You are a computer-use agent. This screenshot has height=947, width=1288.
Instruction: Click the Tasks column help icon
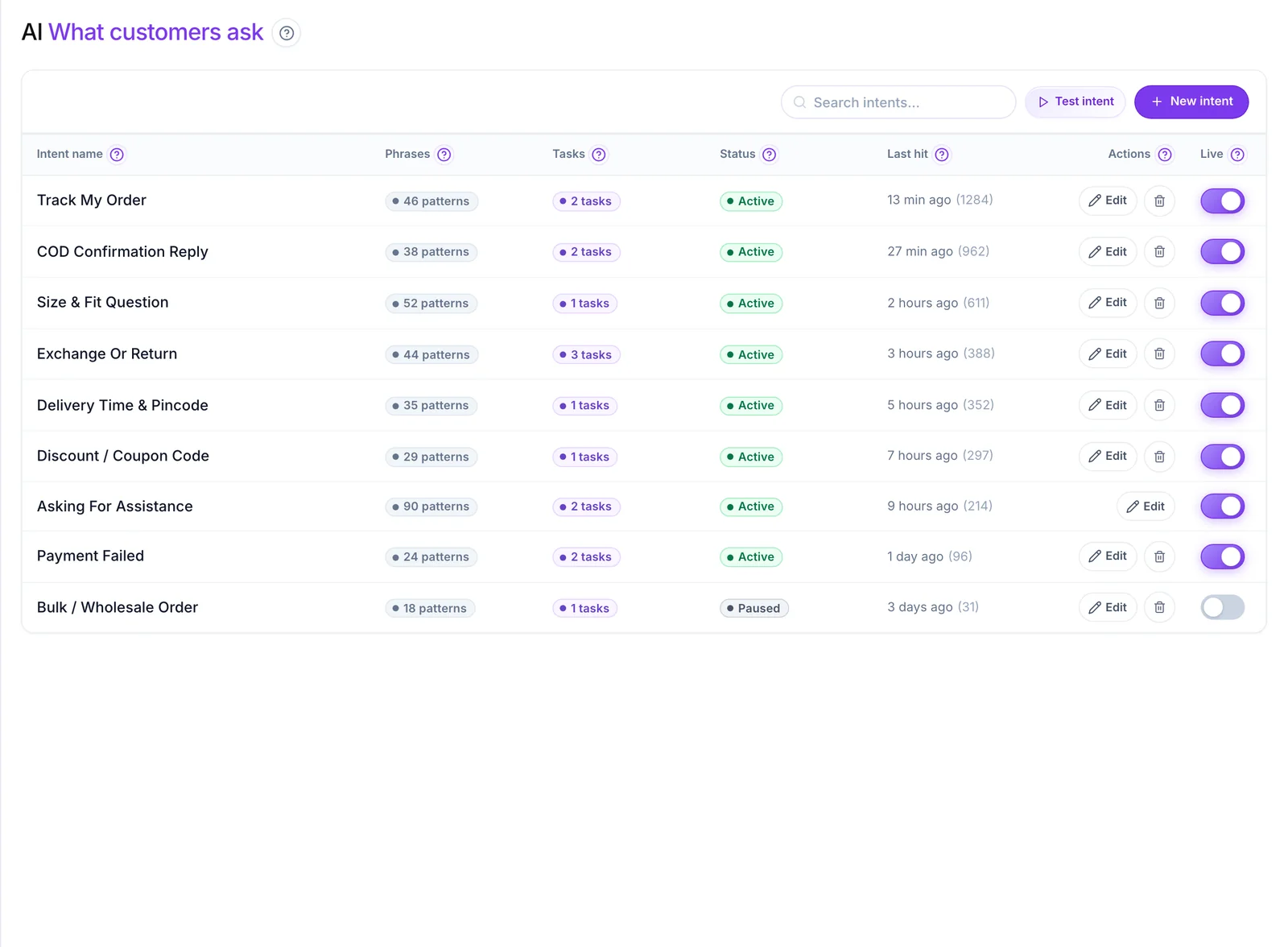click(x=599, y=155)
